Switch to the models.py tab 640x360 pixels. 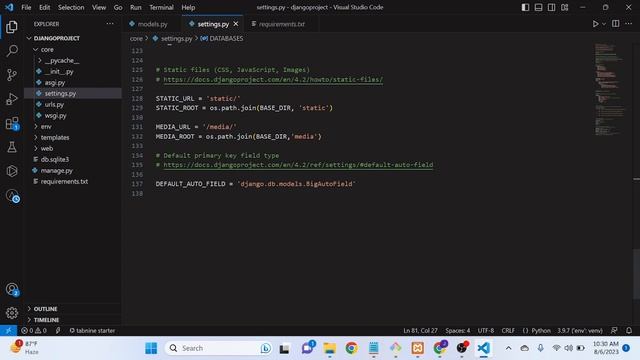point(152,24)
